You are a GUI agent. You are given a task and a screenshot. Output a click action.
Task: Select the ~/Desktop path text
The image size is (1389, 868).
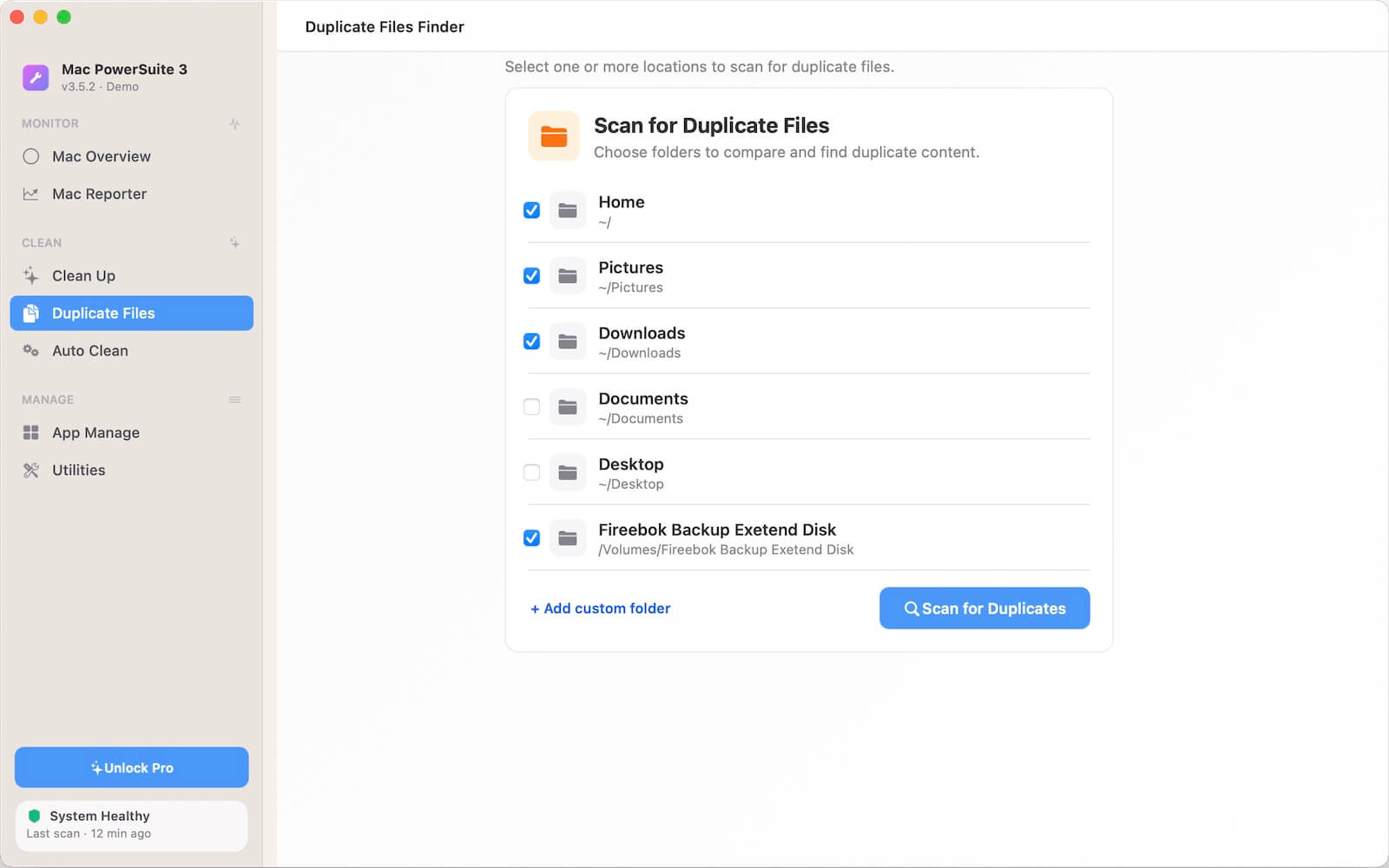pyautogui.click(x=631, y=484)
